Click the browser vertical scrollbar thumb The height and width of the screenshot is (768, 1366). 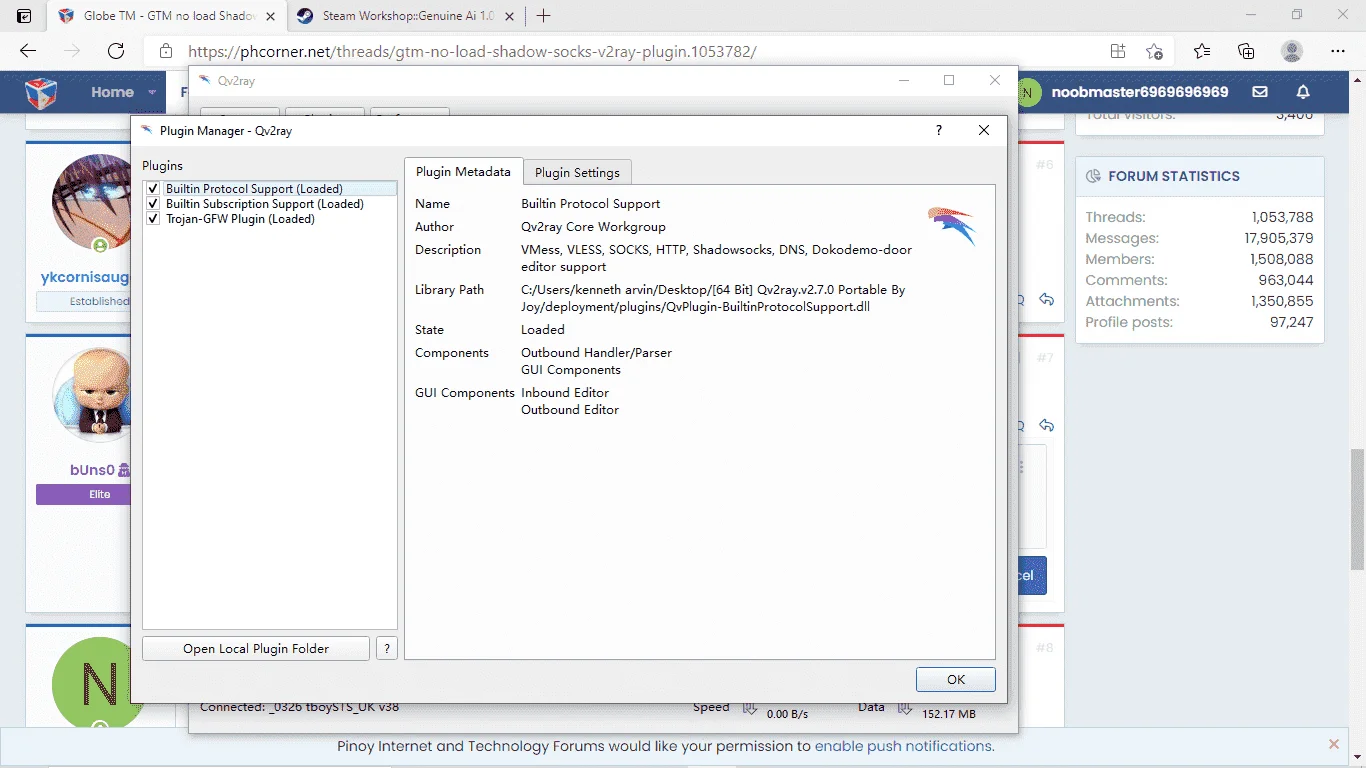pos(1357,509)
